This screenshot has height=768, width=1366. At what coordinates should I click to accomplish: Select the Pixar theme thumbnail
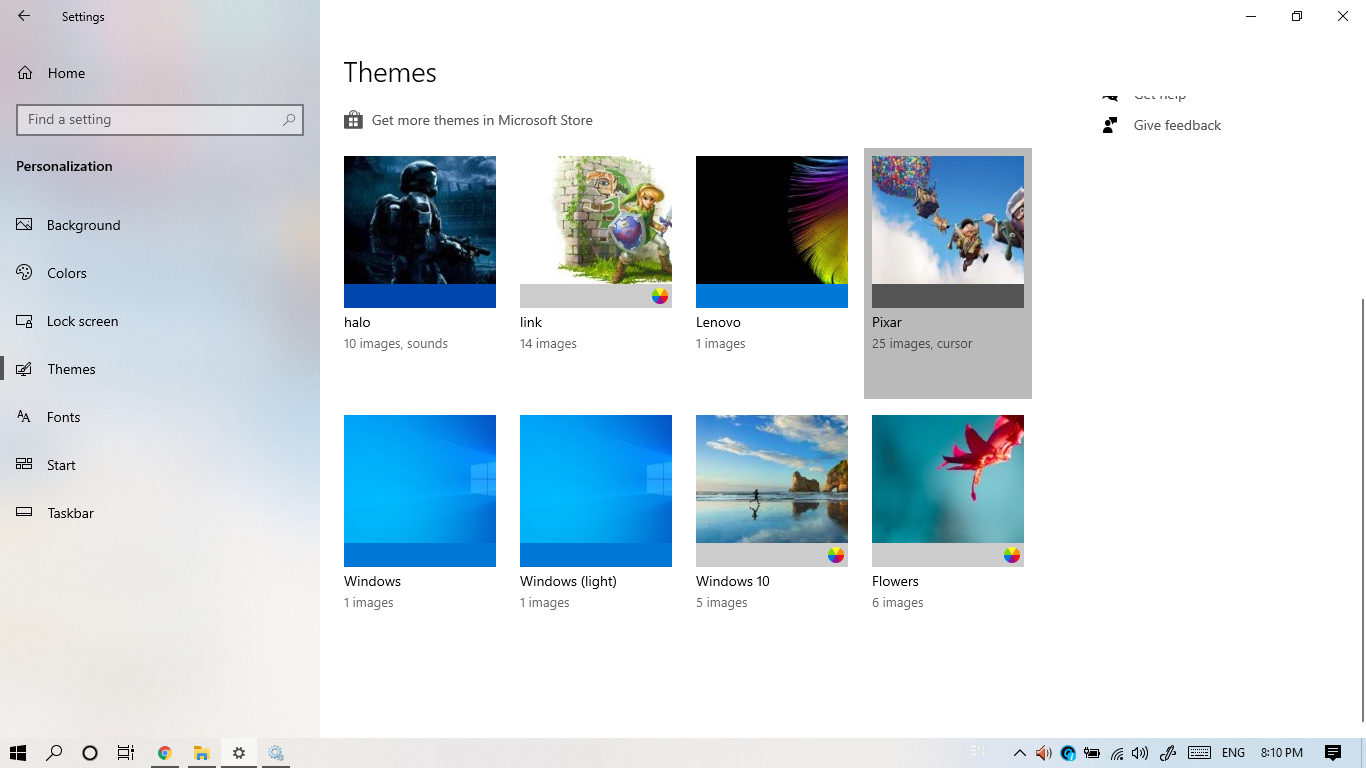[948, 232]
